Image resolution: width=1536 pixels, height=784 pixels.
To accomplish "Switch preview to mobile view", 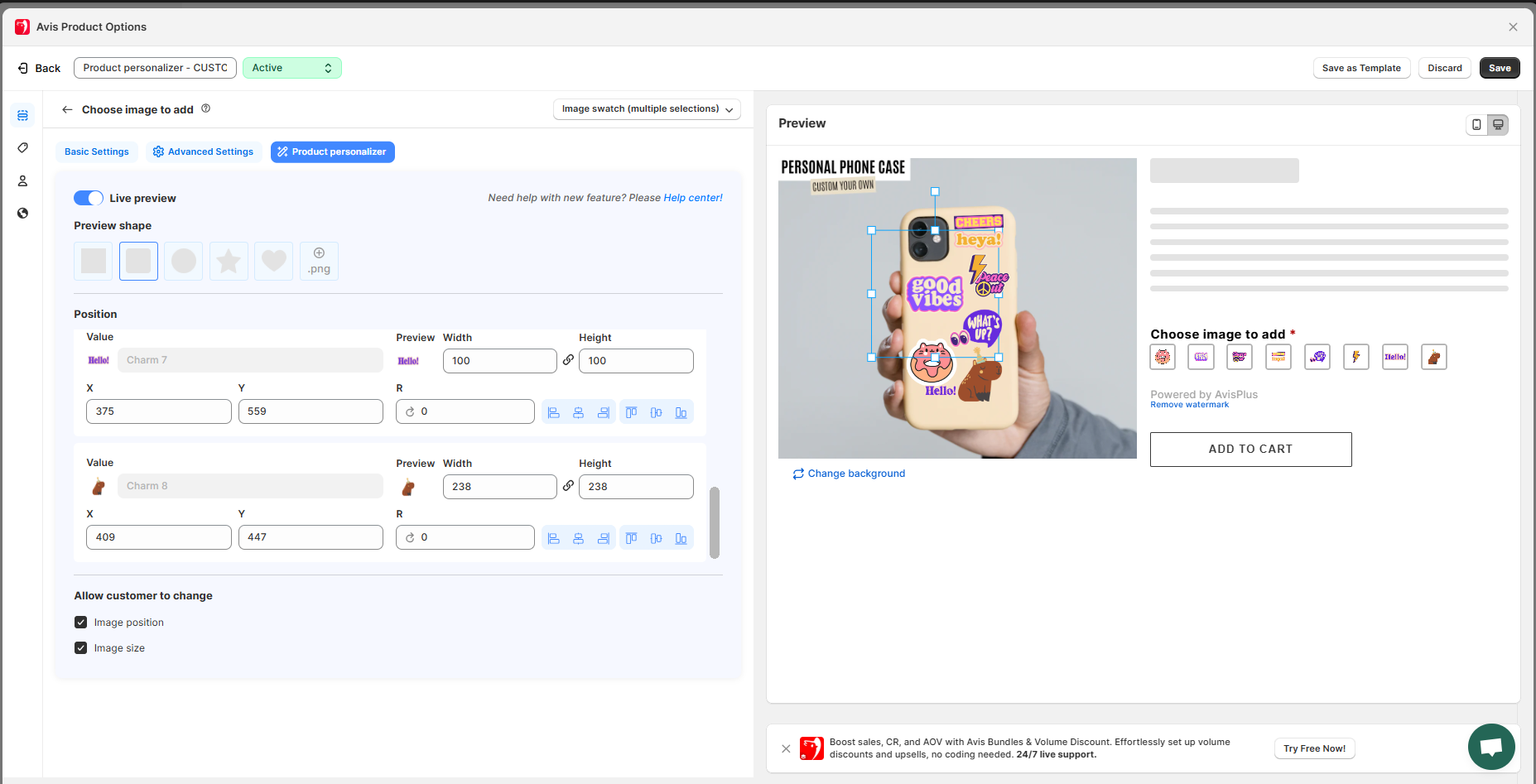I will [x=1476, y=125].
